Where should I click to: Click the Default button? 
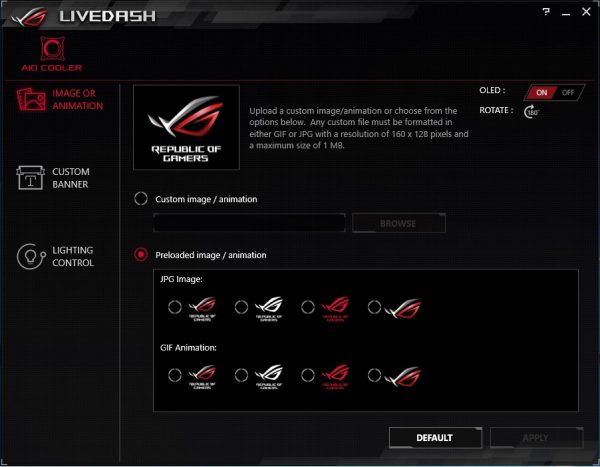click(435, 438)
